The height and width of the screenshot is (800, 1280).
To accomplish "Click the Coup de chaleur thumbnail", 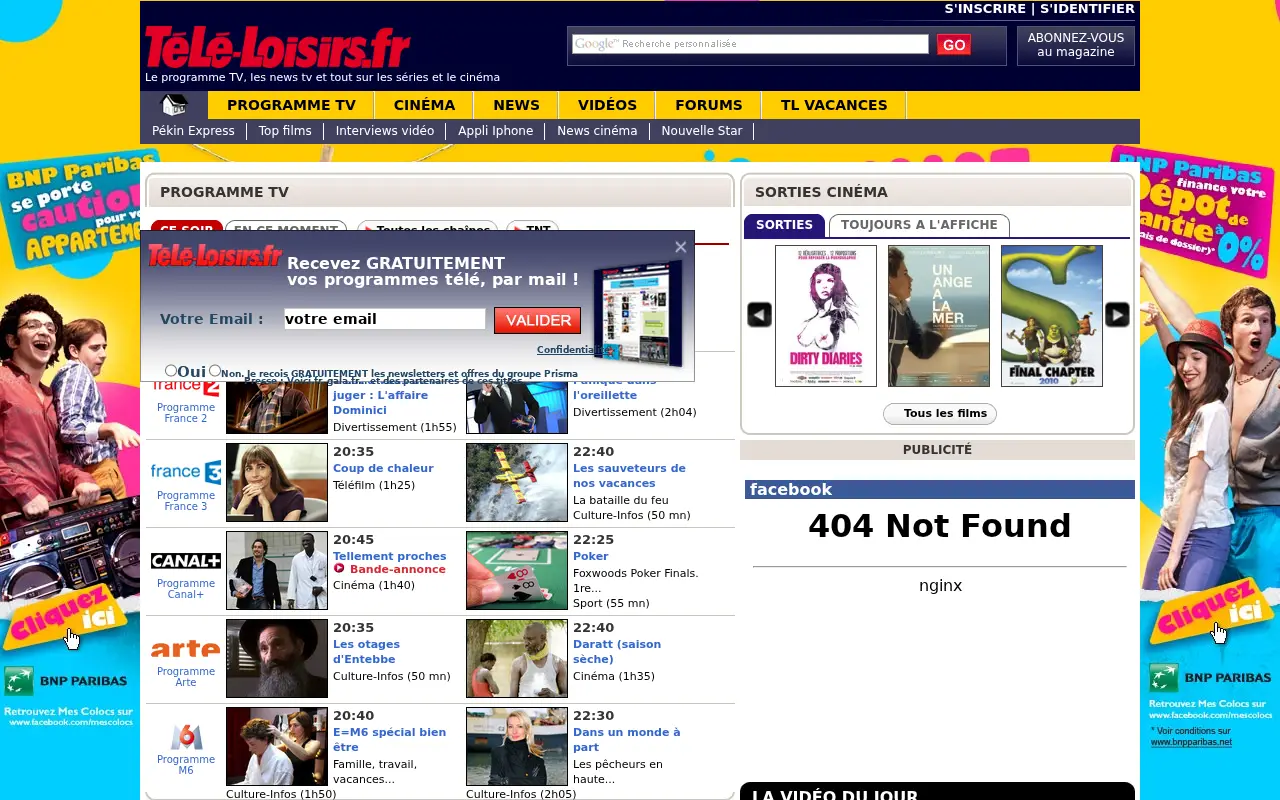I will point(277,482).
